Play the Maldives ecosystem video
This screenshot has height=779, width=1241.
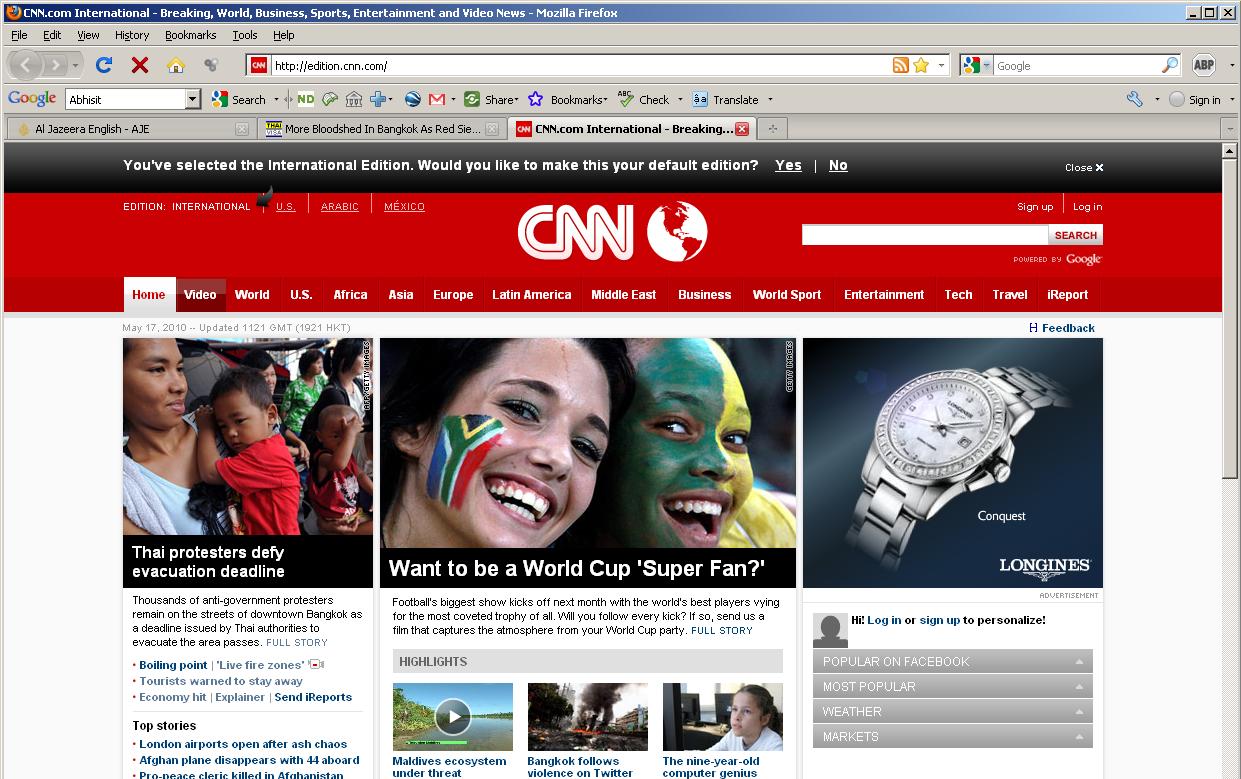[453, 716]
